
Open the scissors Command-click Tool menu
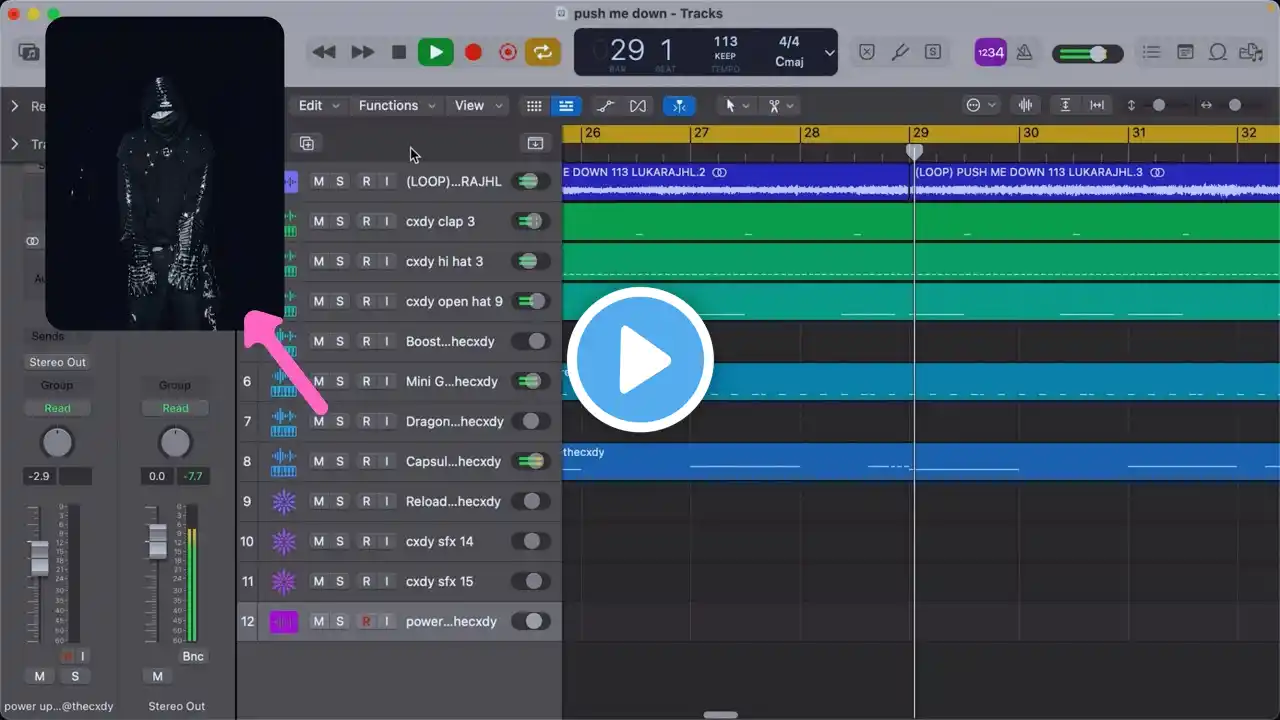click(x=781, y=105)
